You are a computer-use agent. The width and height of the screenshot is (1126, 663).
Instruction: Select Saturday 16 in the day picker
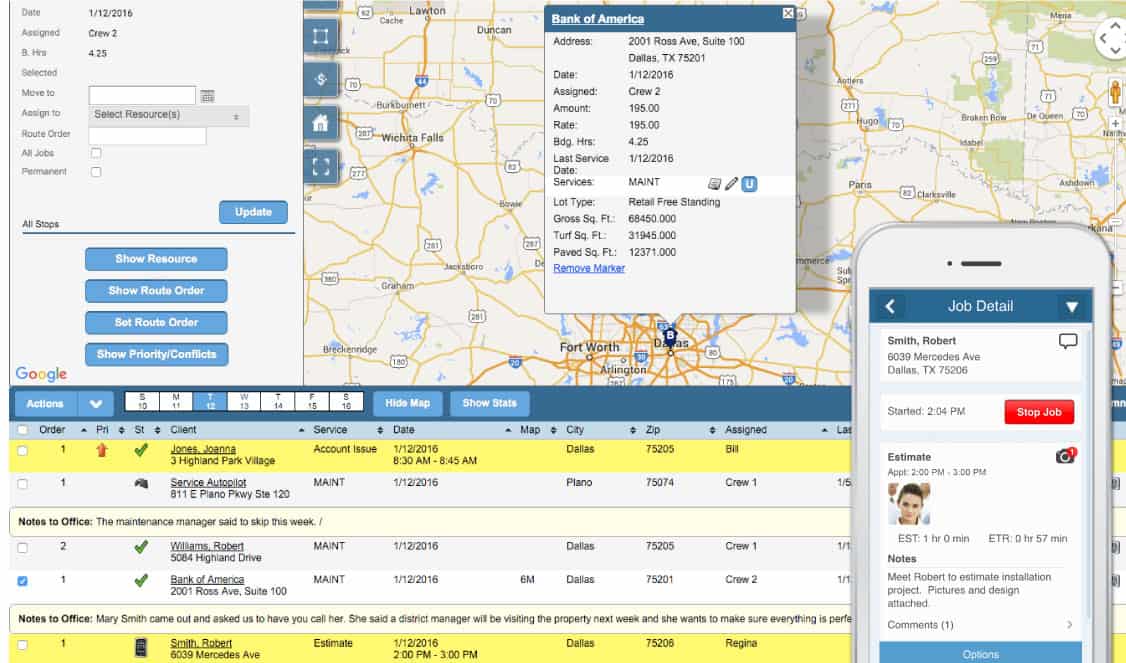[x=346, y=402]
